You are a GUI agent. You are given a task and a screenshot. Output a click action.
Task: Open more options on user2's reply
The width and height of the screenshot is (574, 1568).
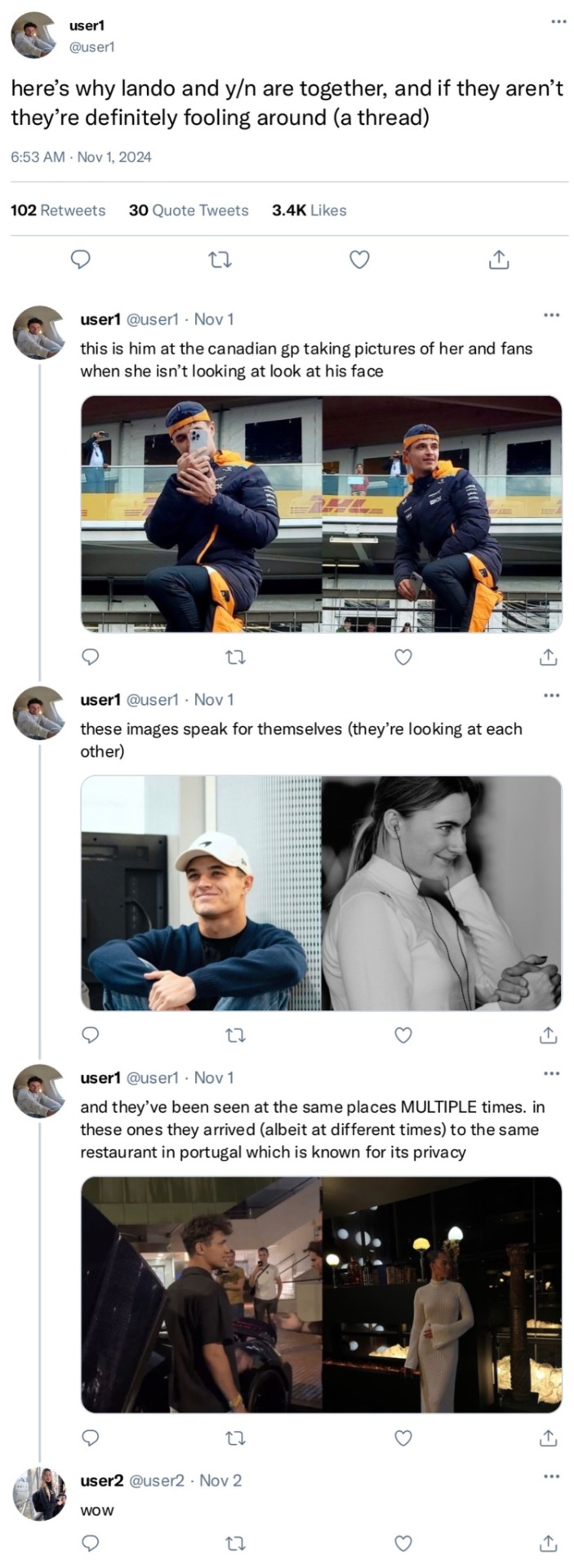coord(552,1476)
